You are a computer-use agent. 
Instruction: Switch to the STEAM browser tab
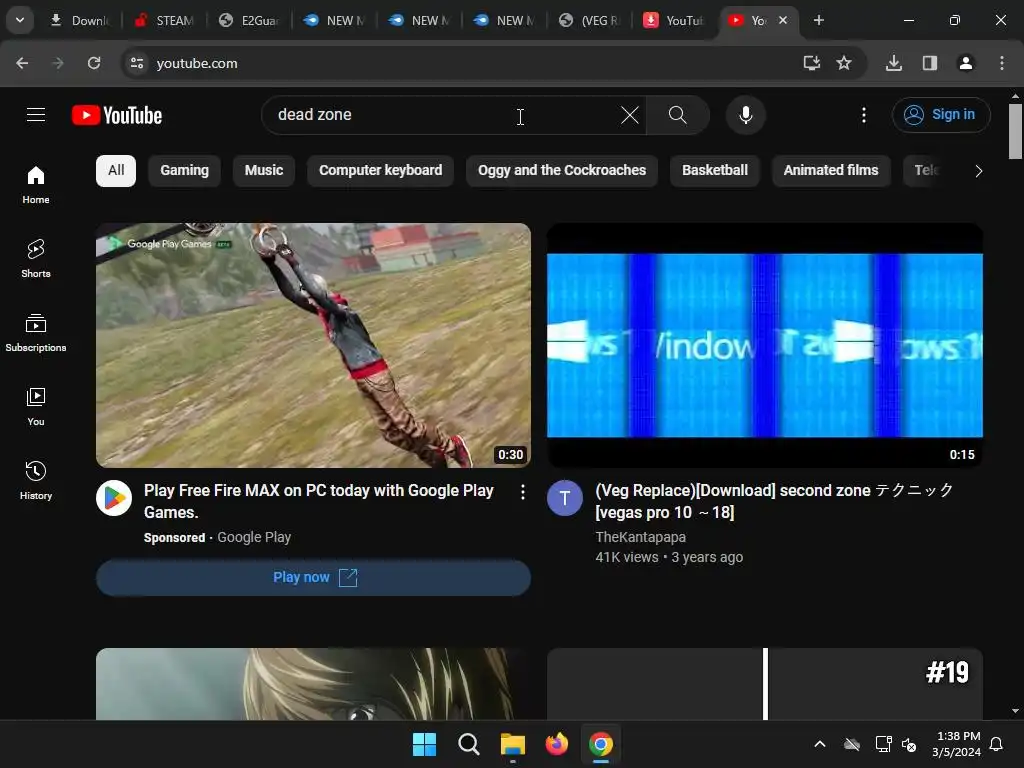point(164,20)
